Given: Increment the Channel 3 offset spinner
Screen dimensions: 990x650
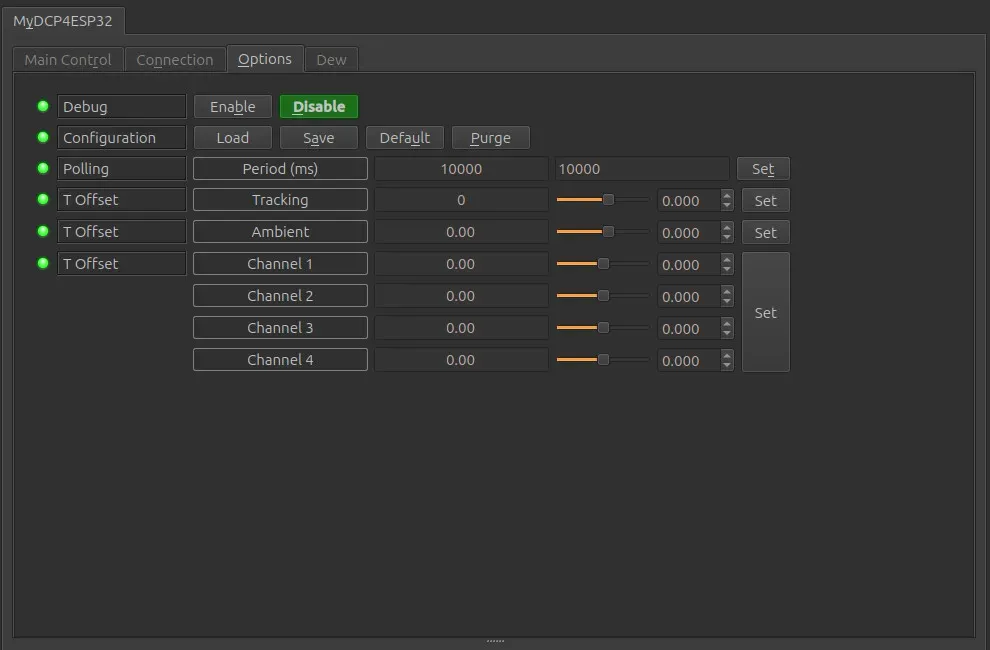Looking at the screenshot, I should [x=727, y=323].
